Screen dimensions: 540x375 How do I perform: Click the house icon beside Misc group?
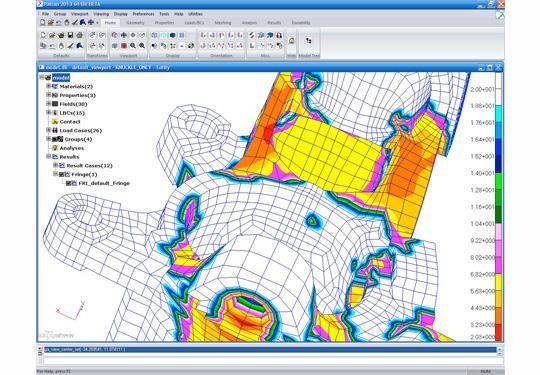tap(291, 41)
